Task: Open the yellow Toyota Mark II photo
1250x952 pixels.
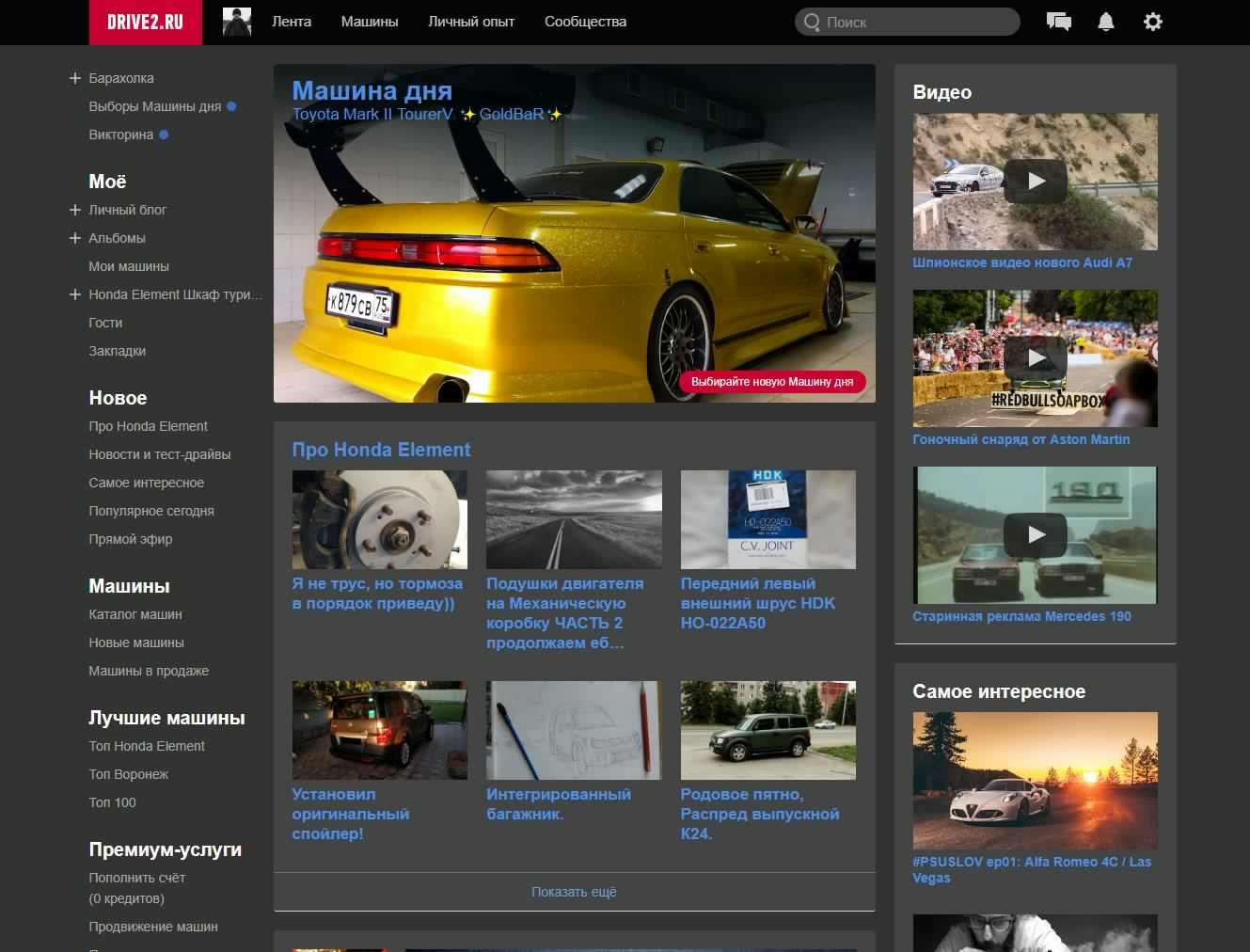Action: (575, 233)
